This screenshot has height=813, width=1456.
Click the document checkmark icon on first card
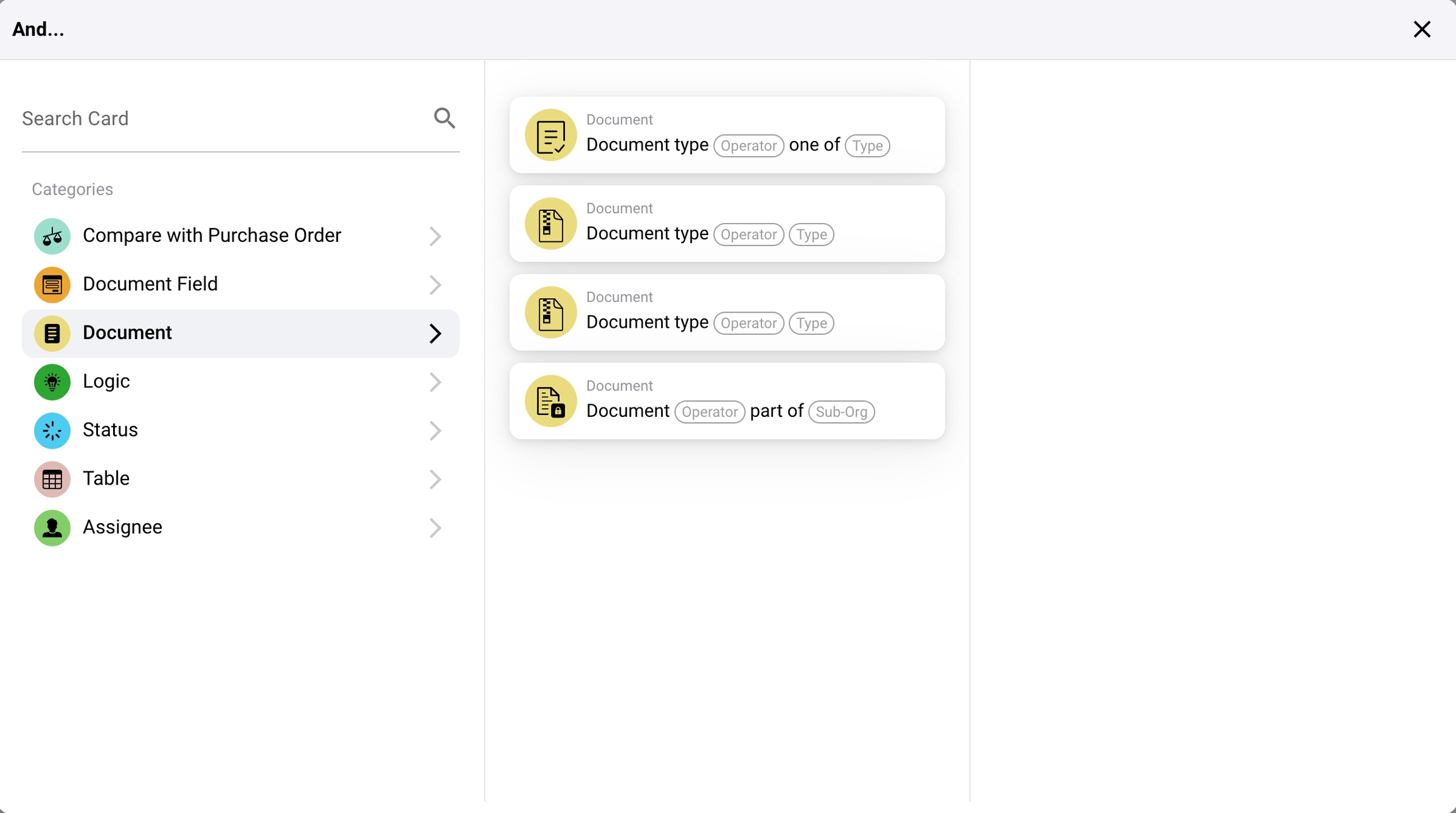(x=550, y=135)
